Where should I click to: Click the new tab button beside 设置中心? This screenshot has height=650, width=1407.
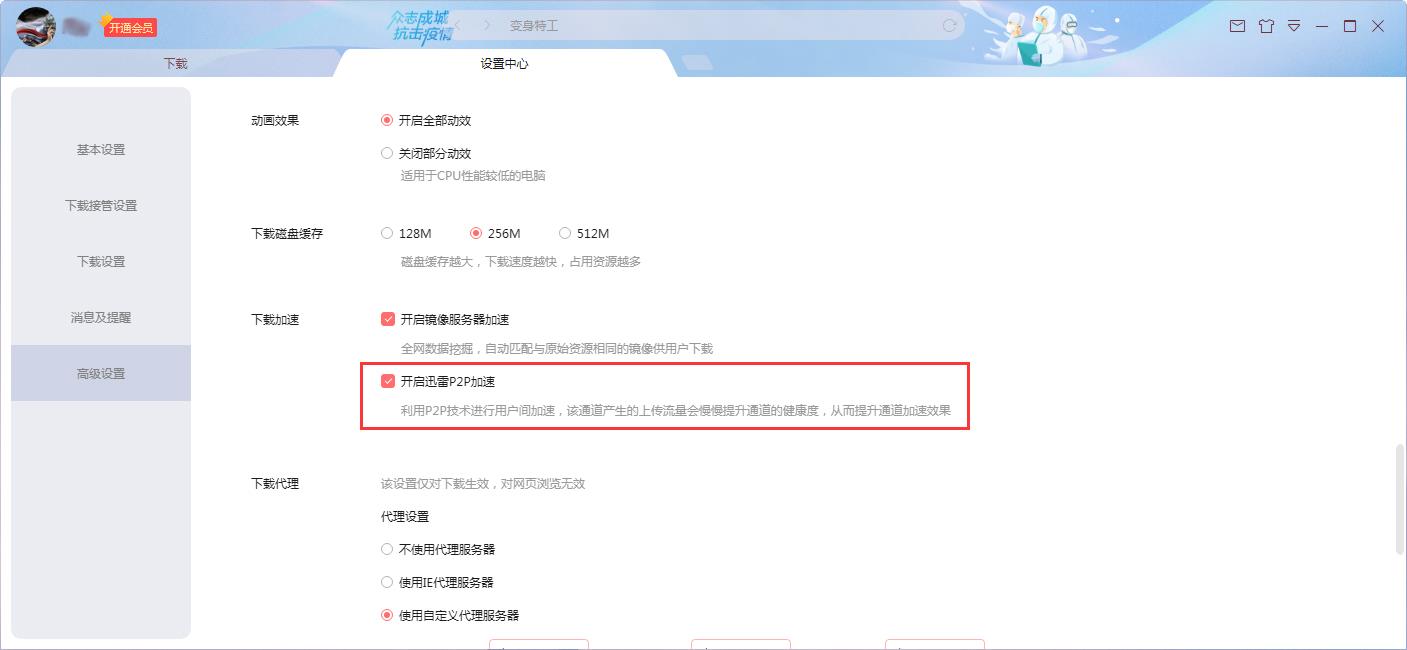[697, 62]
